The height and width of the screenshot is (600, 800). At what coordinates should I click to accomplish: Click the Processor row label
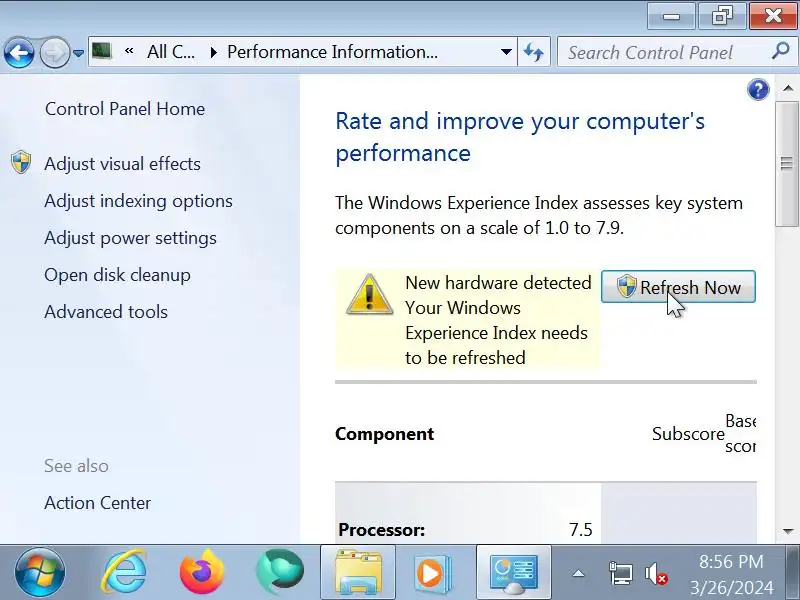pyautogui.click(x=381, y=530)
